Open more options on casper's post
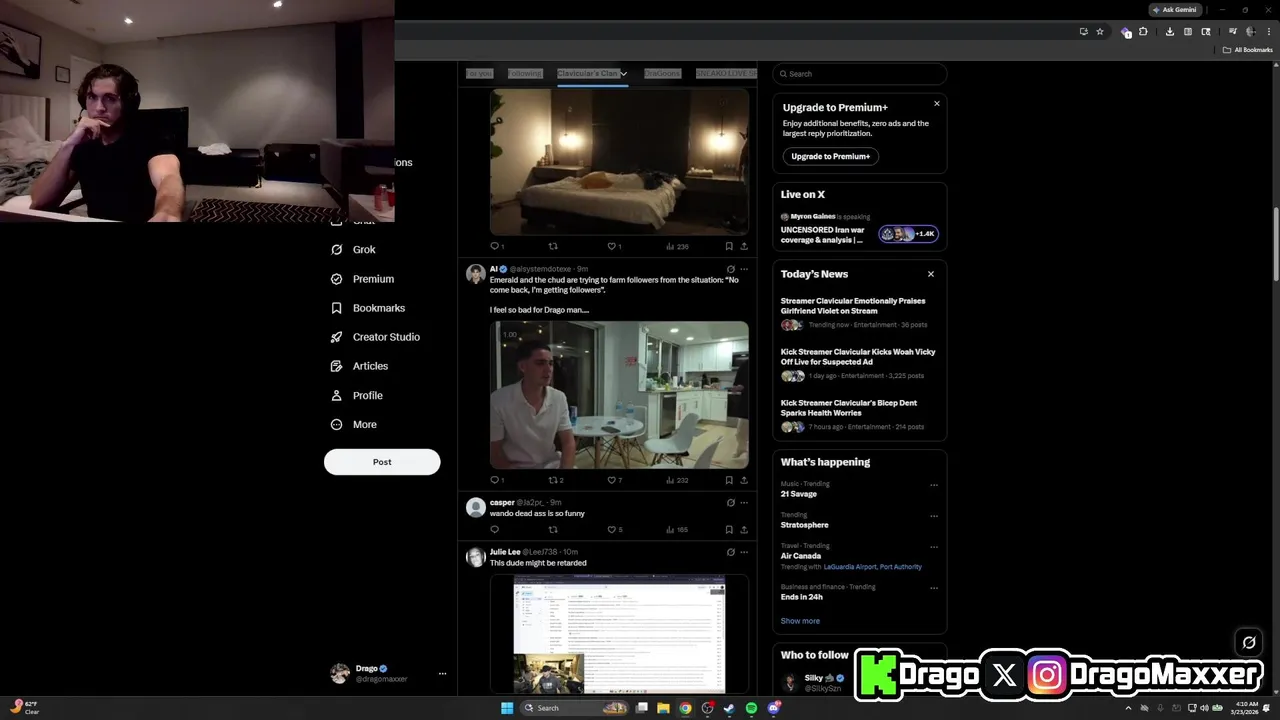Screen dimensions: 1280x720 click(744, 503)
